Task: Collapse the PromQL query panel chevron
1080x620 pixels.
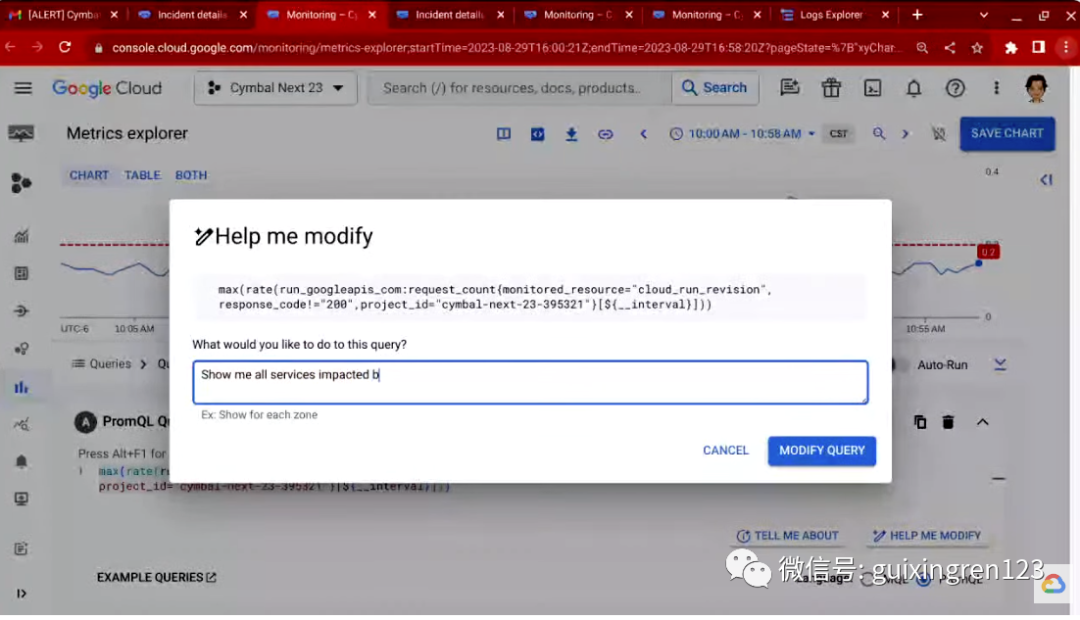Action: coord(982,422)
